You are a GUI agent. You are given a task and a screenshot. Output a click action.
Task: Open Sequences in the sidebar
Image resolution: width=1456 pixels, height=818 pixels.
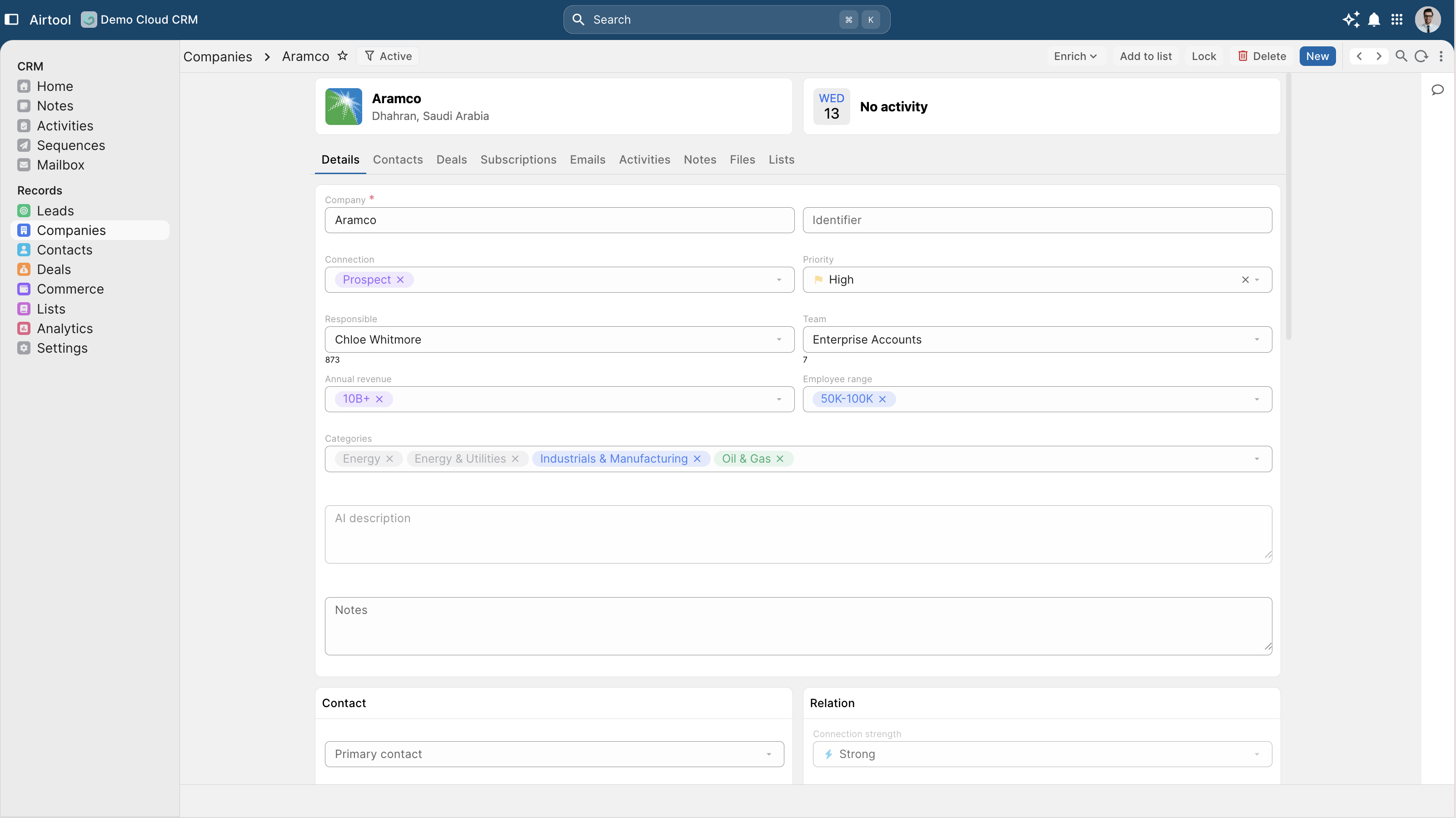tap(90, 145)
